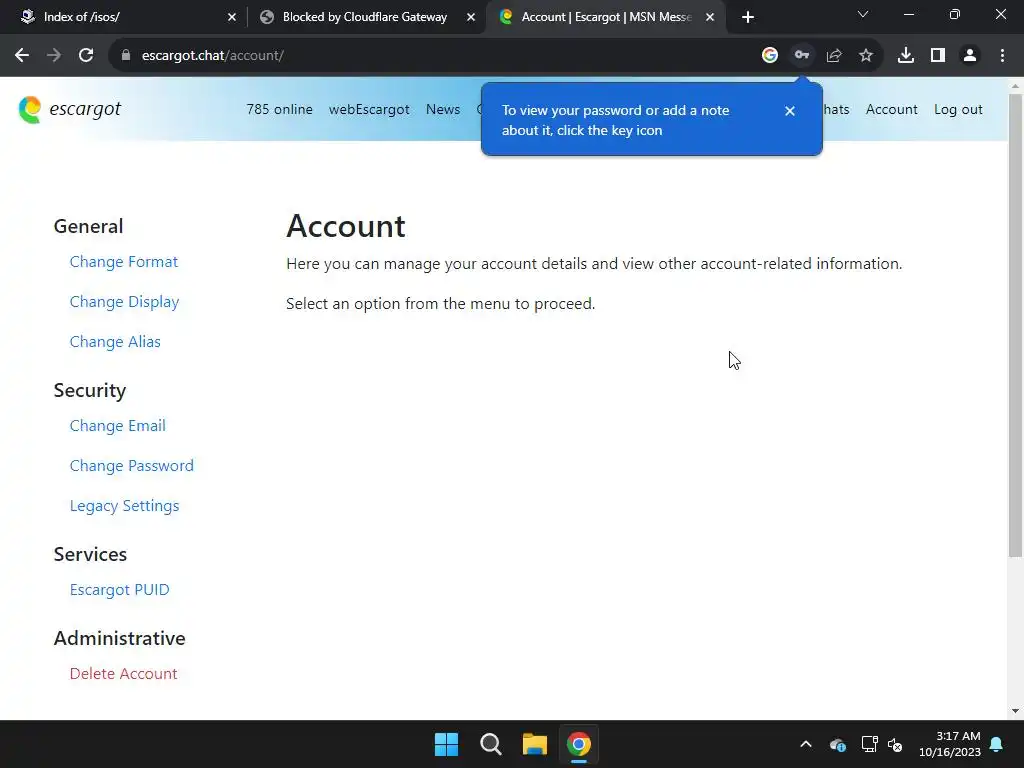
Task: Go back with the browser back arrow
Action: tap(22, 56)
